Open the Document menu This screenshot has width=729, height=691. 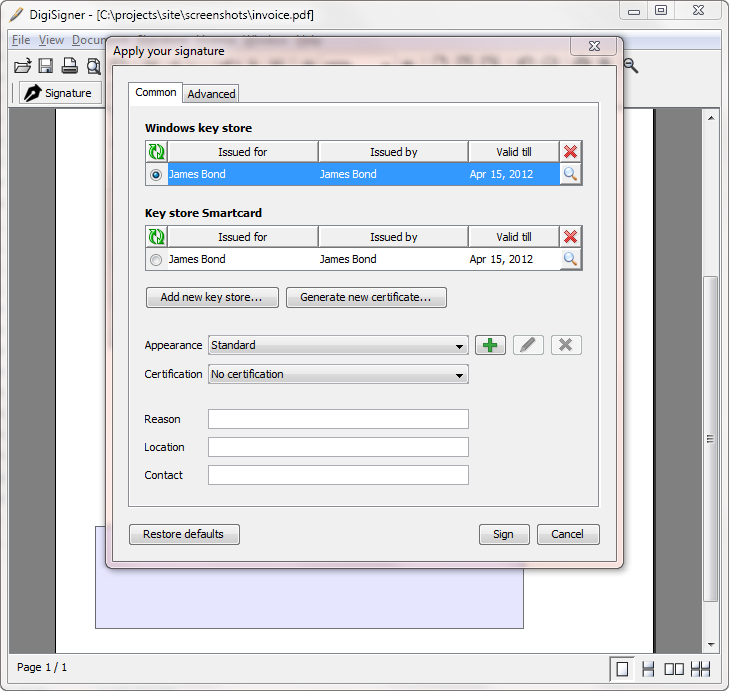pos(88,40)
